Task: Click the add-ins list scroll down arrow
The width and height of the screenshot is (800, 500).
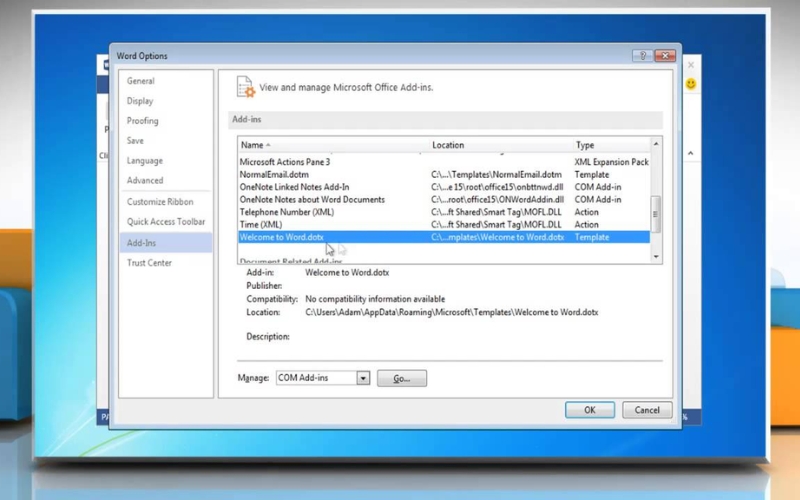Action: tap(656, 257)
